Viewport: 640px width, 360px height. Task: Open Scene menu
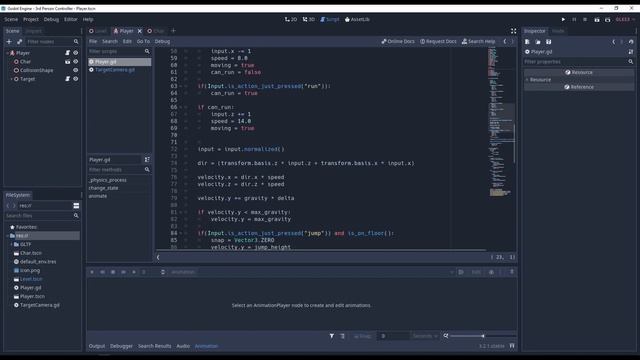click(11, 19)
